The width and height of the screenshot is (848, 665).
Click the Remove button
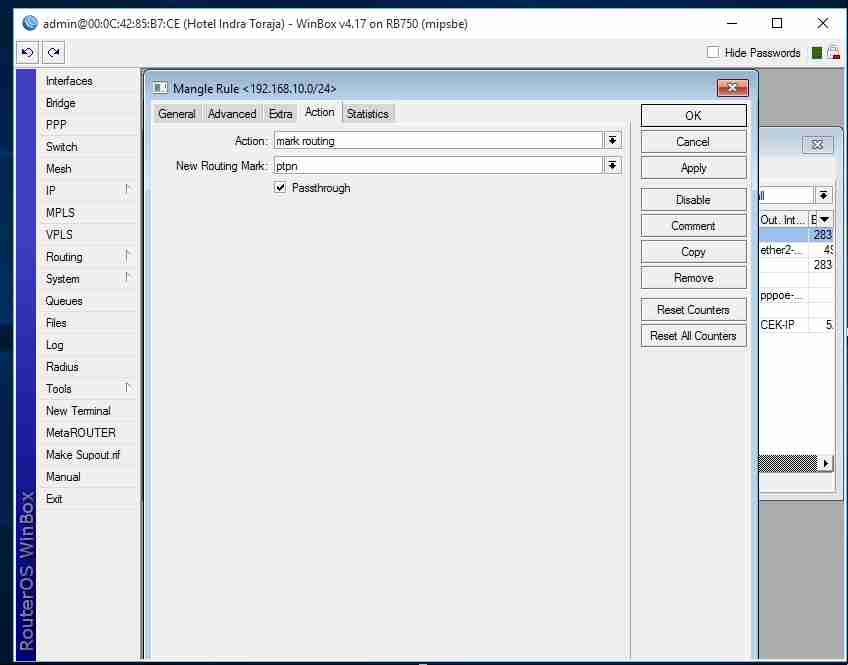pyautogui.click(x=693, y=278)
